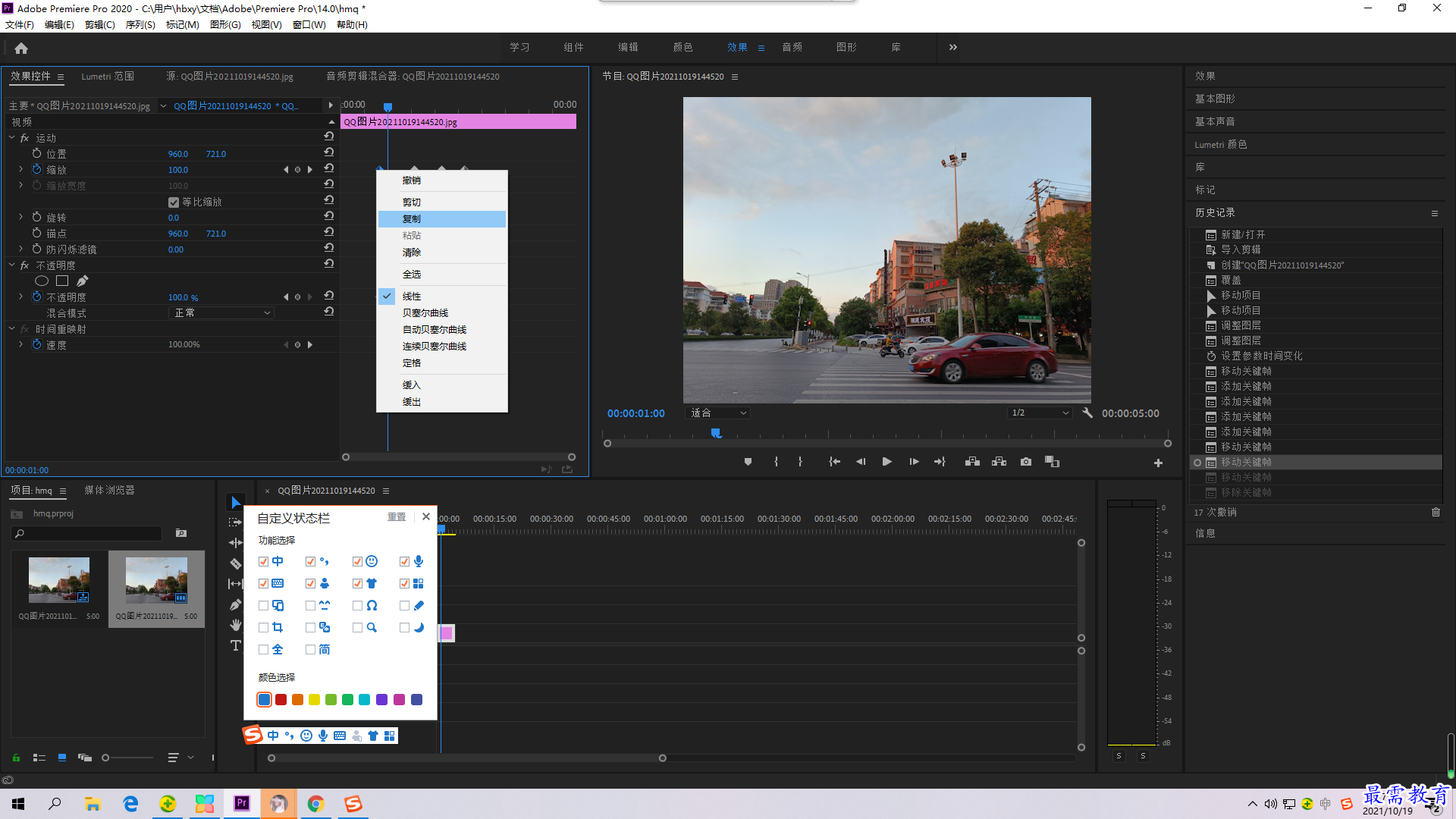Screen dimensions: 1456x819
Task: Uncheck the smiley emoji checkbox
Action: 357,562
